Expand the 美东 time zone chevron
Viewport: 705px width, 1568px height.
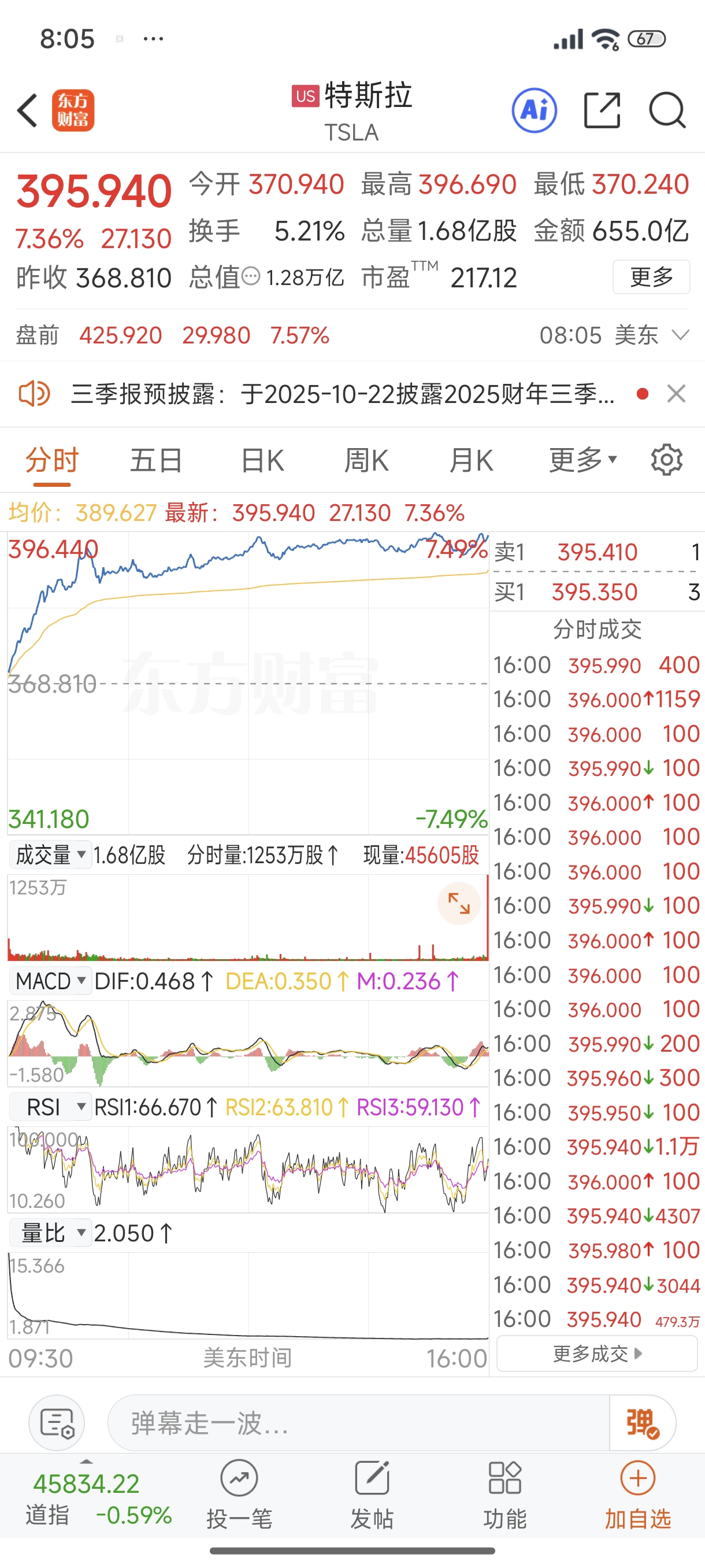click(x=680, y=335)
